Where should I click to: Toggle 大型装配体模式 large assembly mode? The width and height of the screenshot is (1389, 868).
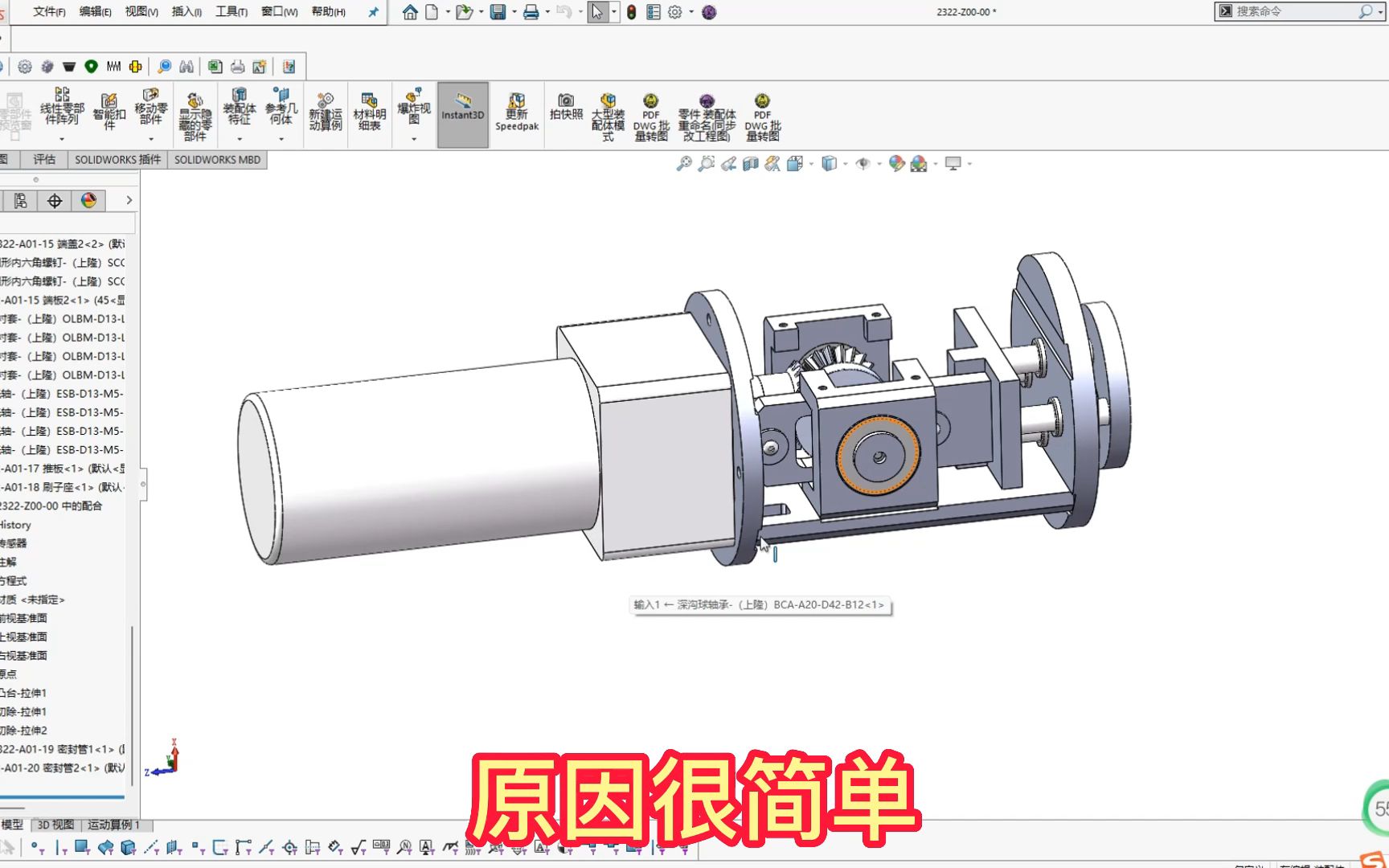(608, 117)
